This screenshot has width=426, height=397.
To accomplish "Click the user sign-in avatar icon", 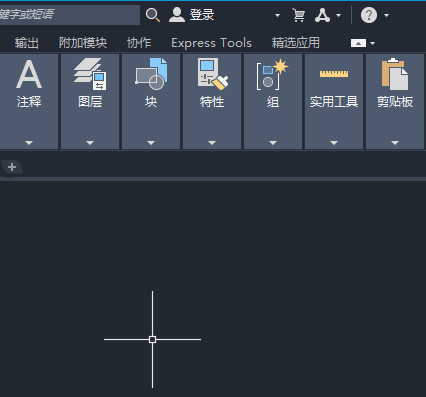I will pos(177,15).
